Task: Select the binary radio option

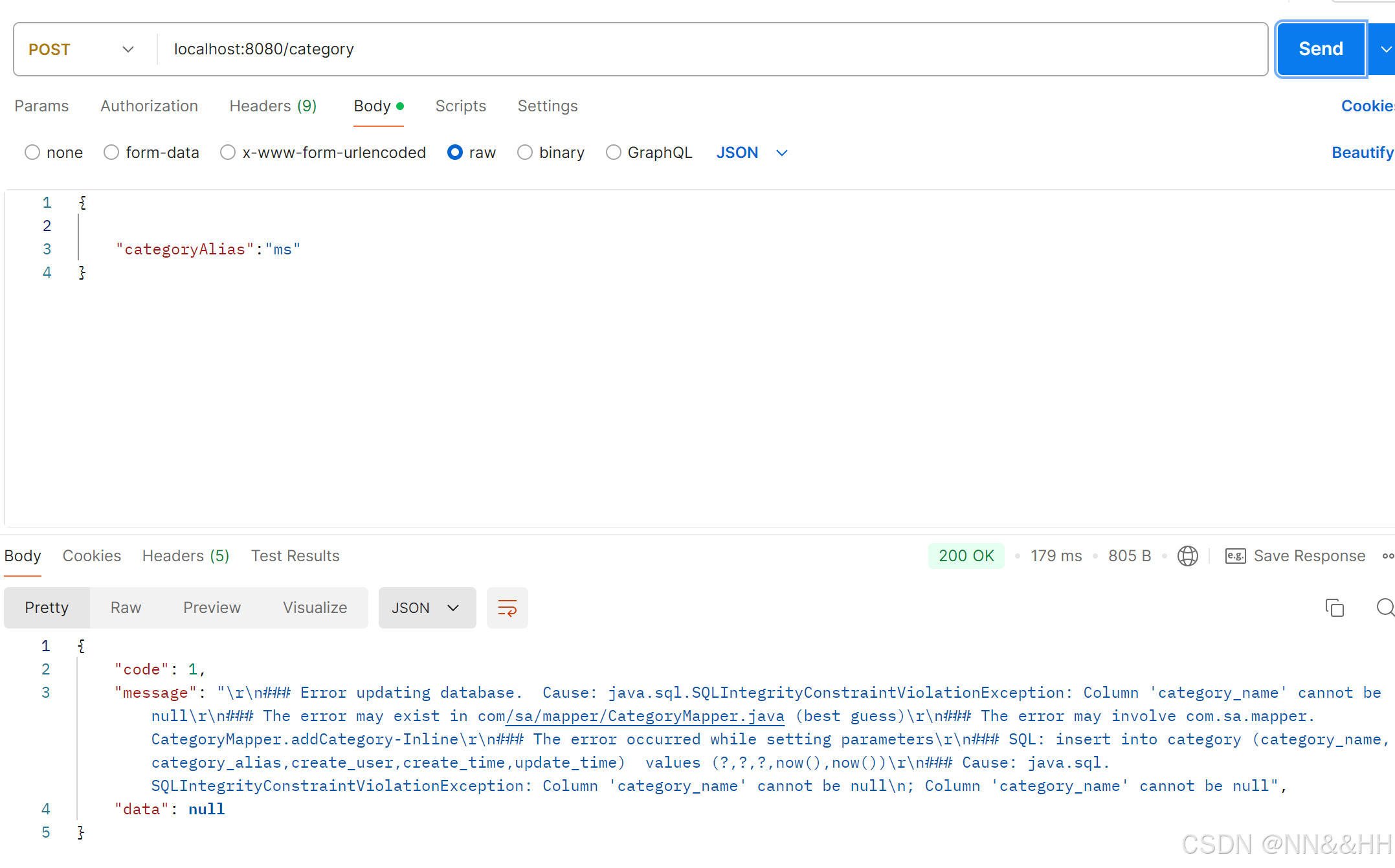Action: [525, 152]
